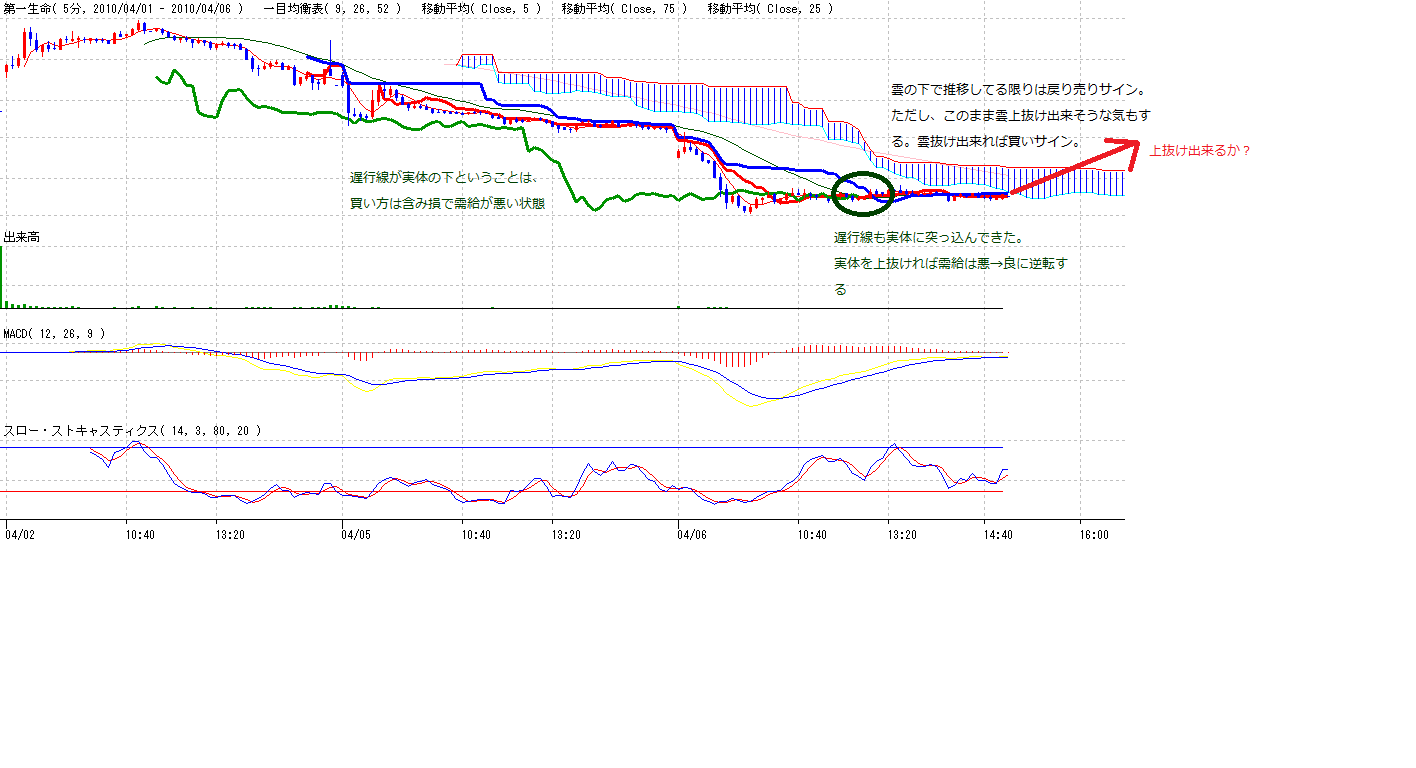Click the 04/02 date on time axis

[x=19, y=535]
